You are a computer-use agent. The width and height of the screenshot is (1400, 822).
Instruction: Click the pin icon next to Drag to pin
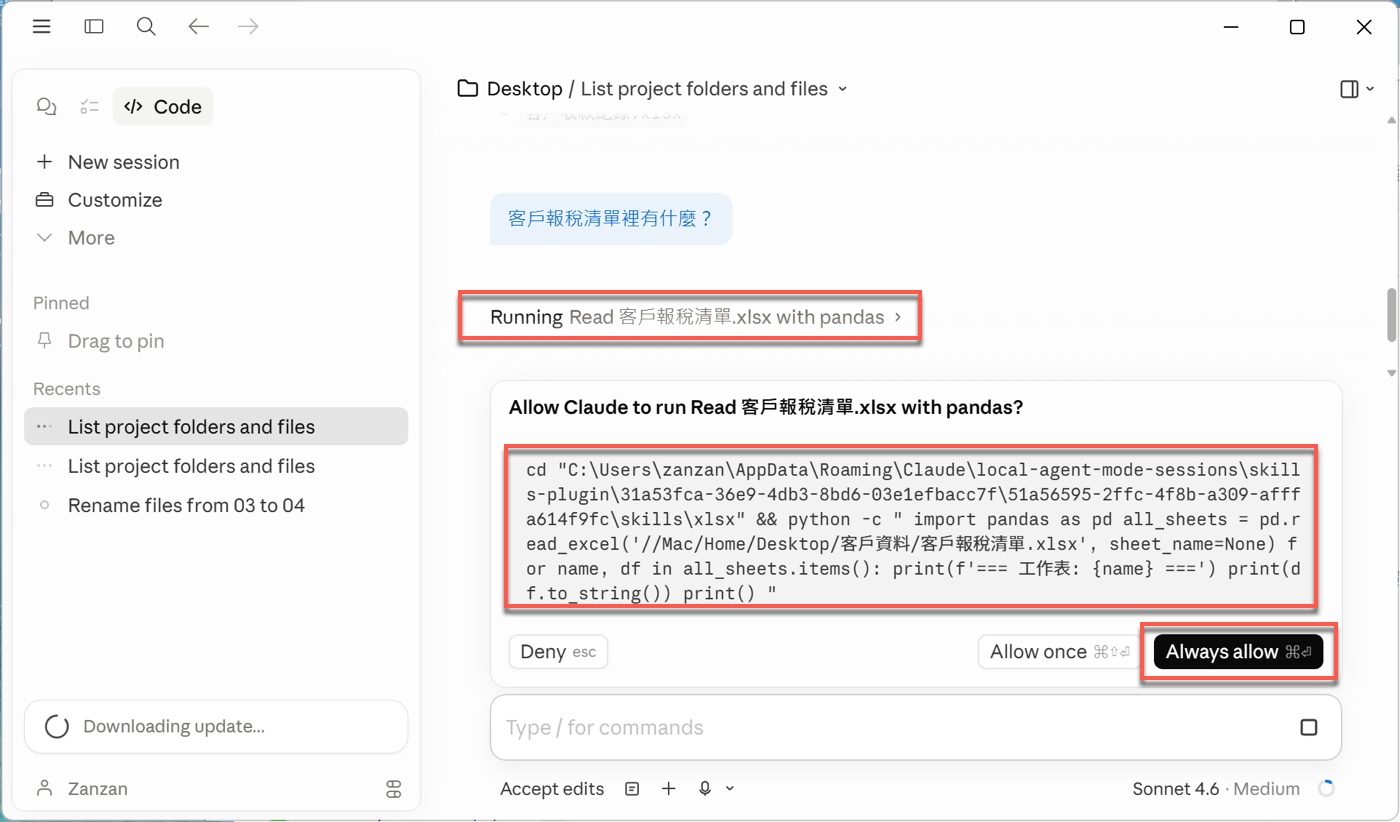(45, 341)
